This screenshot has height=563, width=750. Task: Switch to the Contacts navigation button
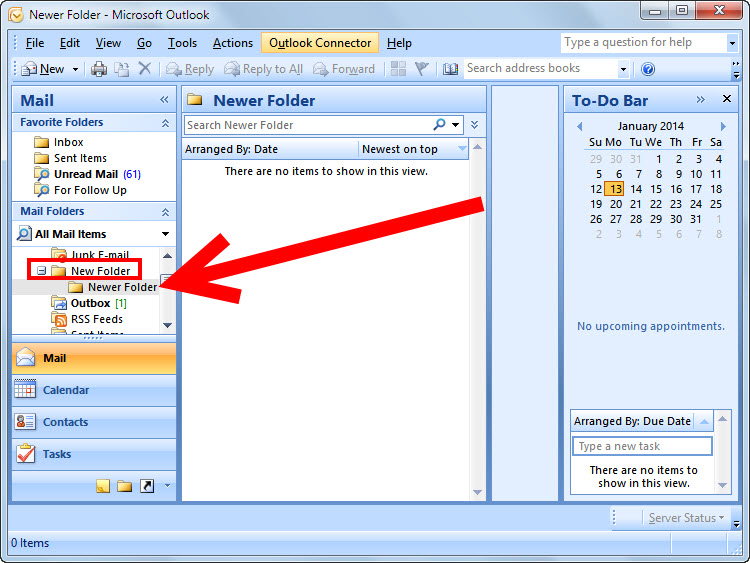[x=94, y=422]
